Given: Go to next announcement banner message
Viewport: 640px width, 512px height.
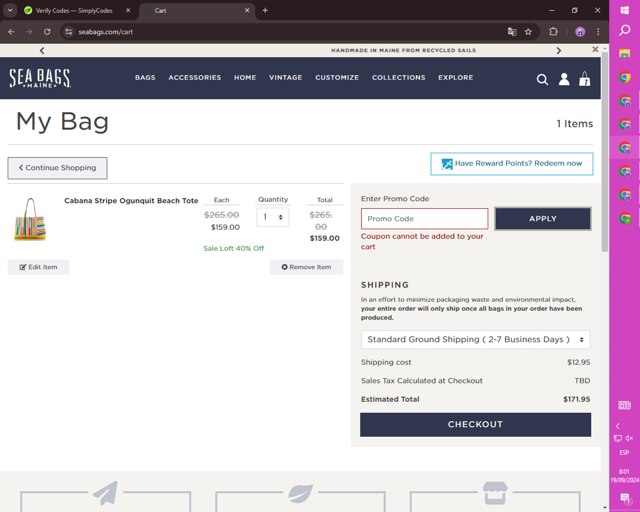Looking at the screenshot, I should (559, 51).
